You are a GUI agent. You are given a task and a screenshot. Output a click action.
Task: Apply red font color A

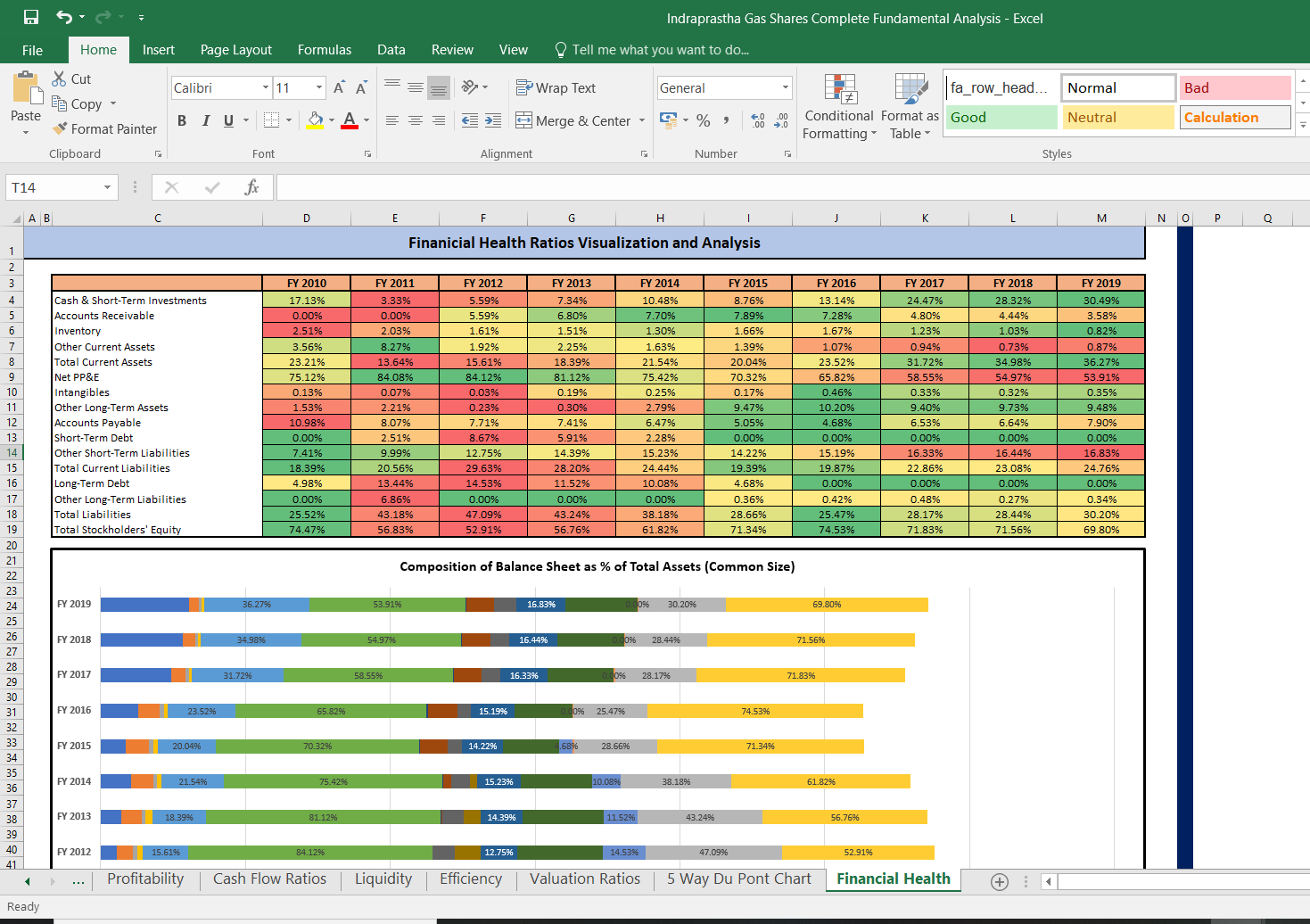click(x=350, y=120)
